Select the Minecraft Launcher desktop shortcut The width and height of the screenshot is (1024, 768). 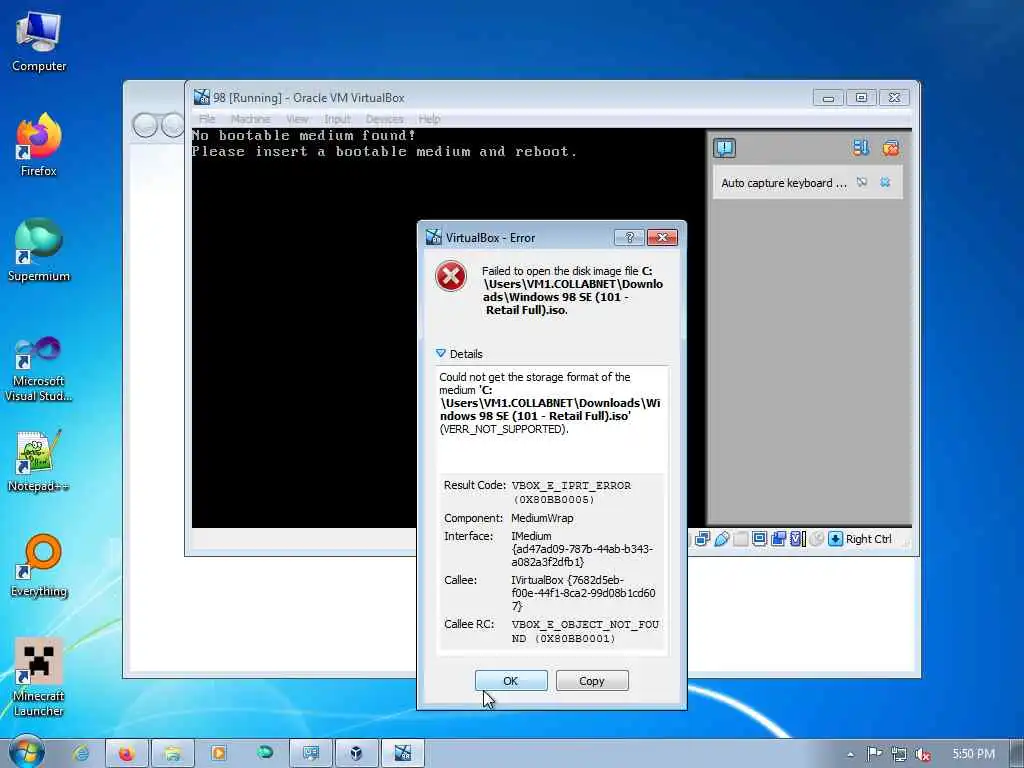(39, 678)
